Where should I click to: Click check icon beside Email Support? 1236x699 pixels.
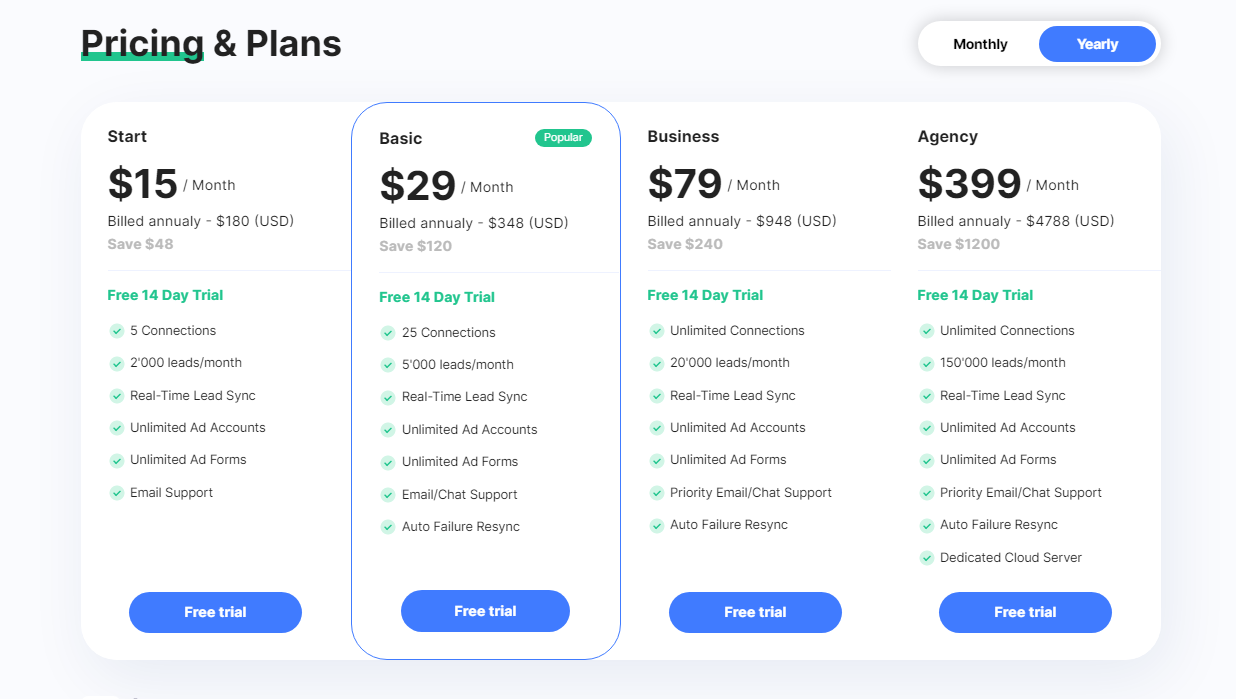coord(117,493)
